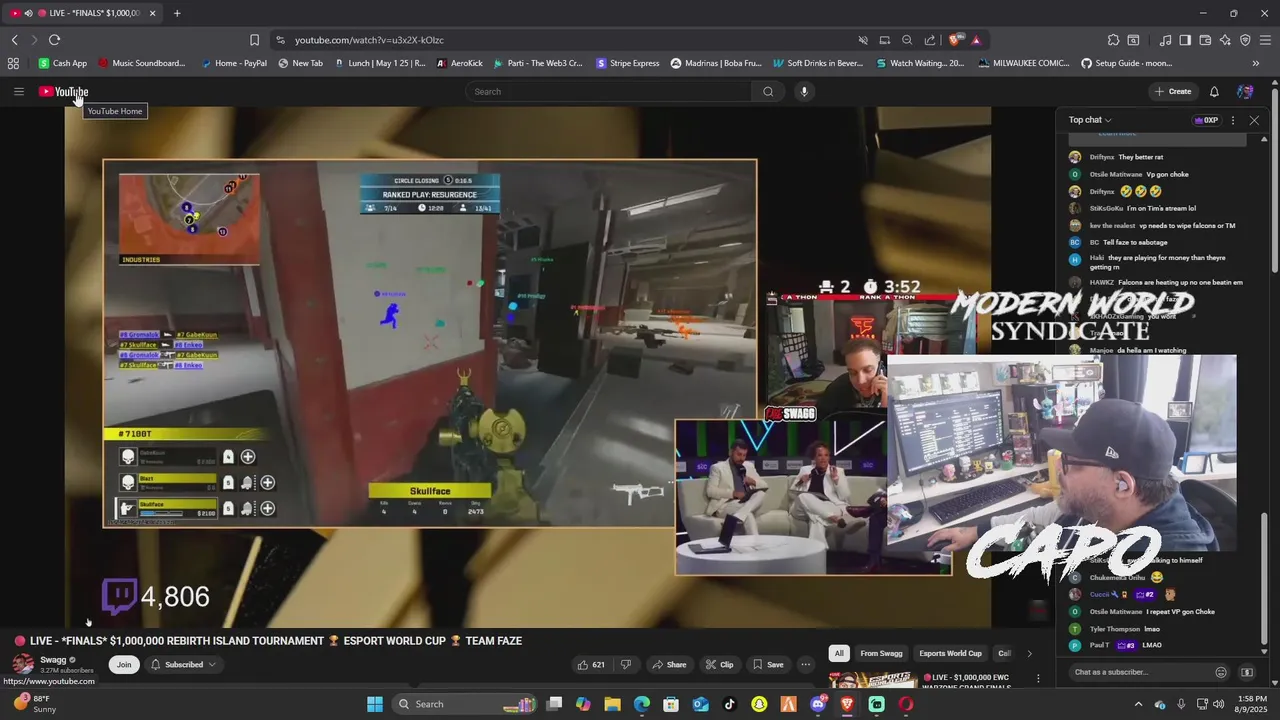Open the Swagg channel name

pyautogui.click(x=53, y=660)
